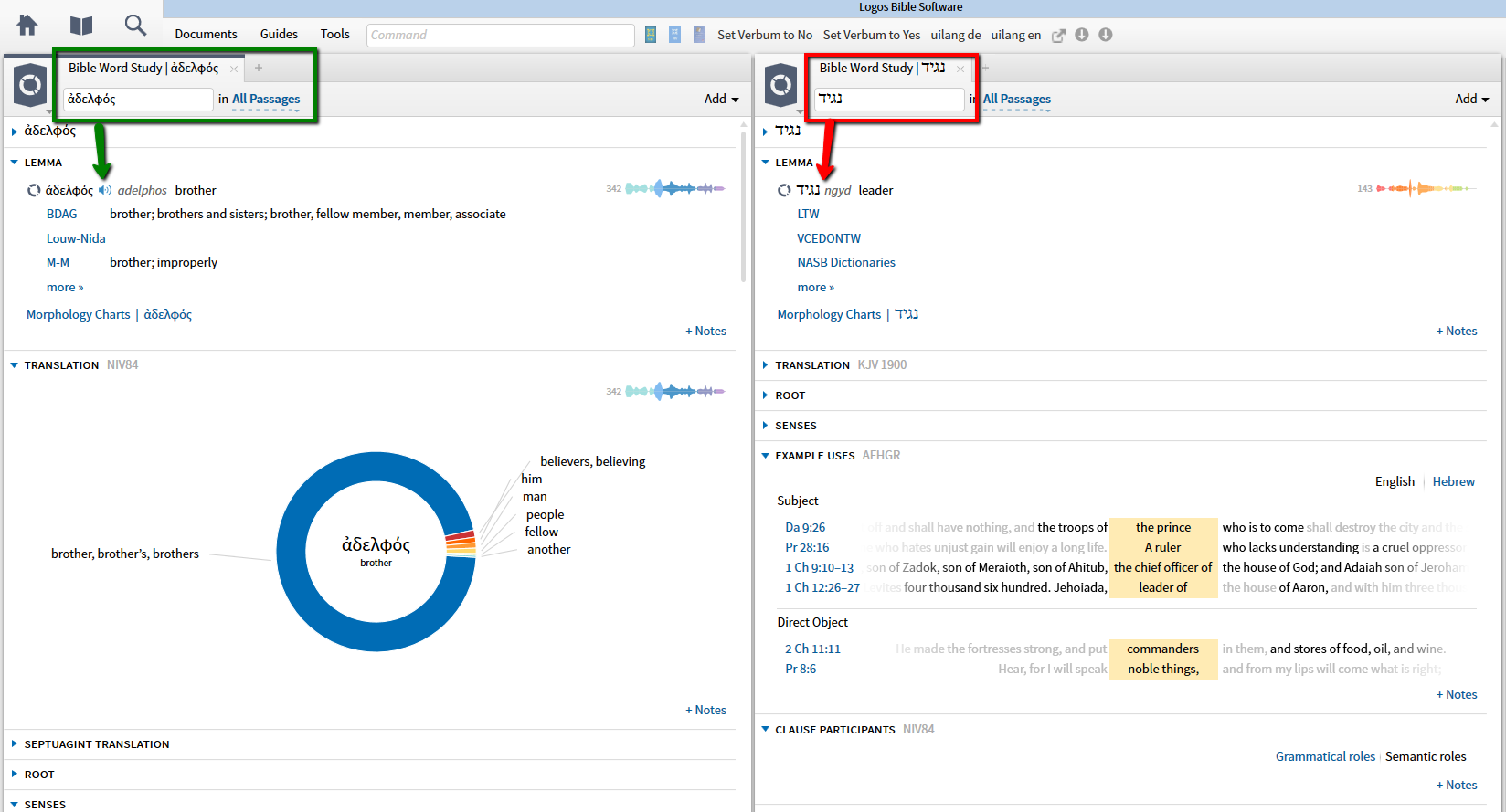Open left panel Add dropdown
Image resolution: width=1506 pixels, height=812 pixels.
point(721,99)
